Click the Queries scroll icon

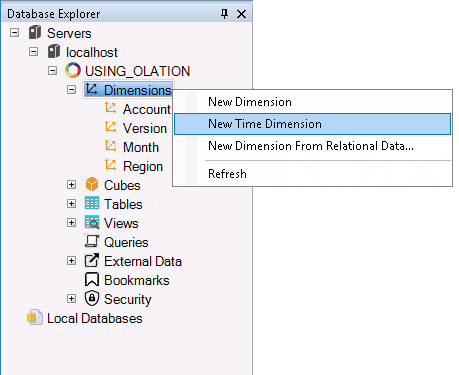pos(92,241)
